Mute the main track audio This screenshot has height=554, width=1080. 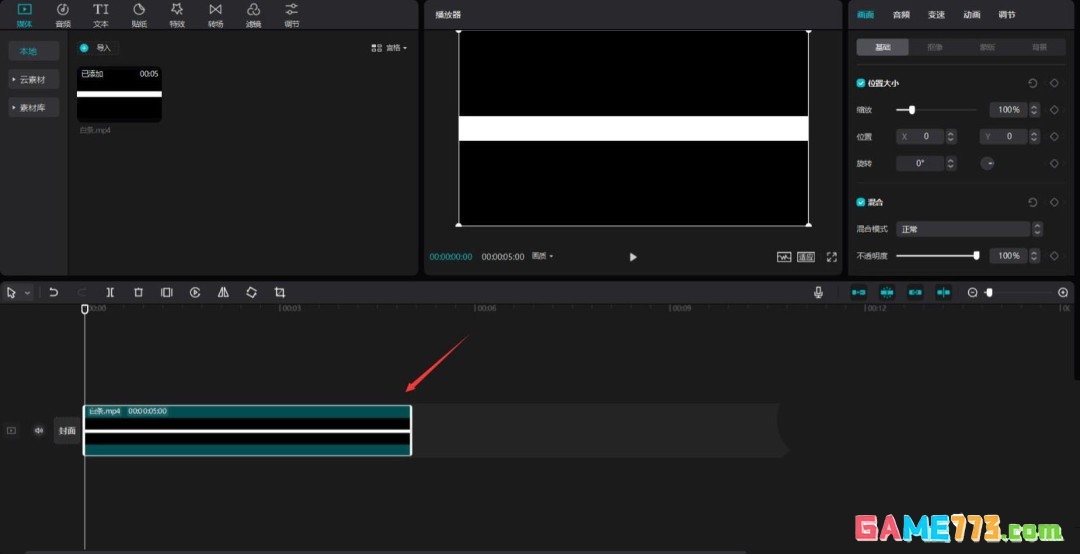39,431
